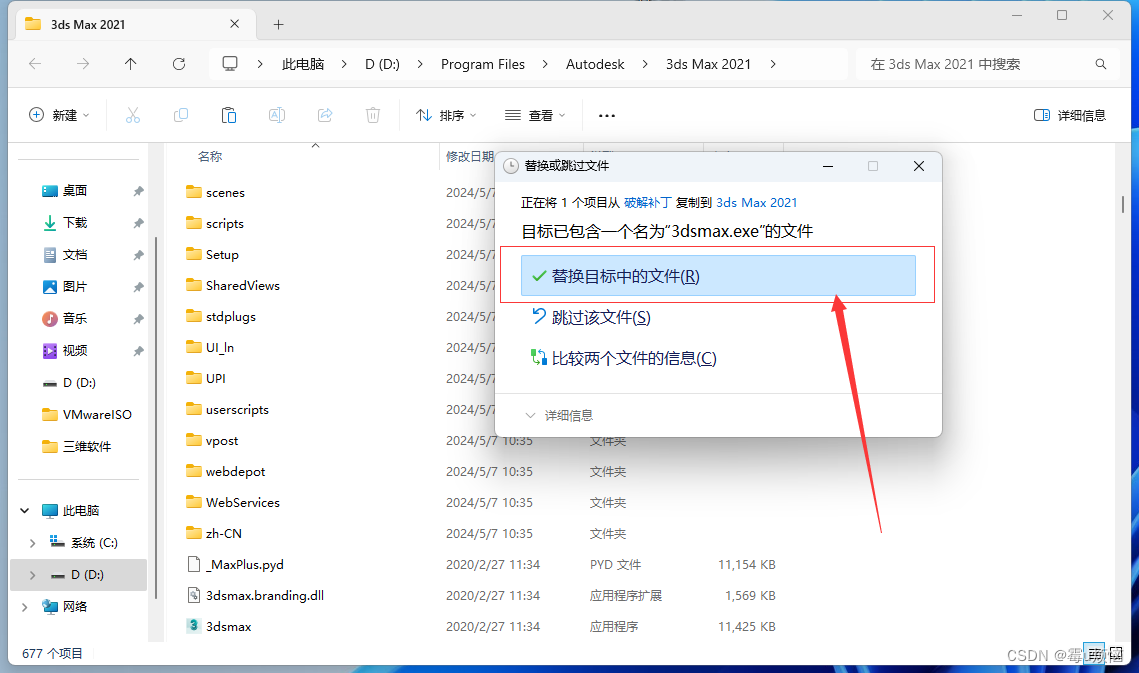This screenshot has height=673, width=1139.
Task: Choose 跳过该文件(S)
Action: coord(601,317)
